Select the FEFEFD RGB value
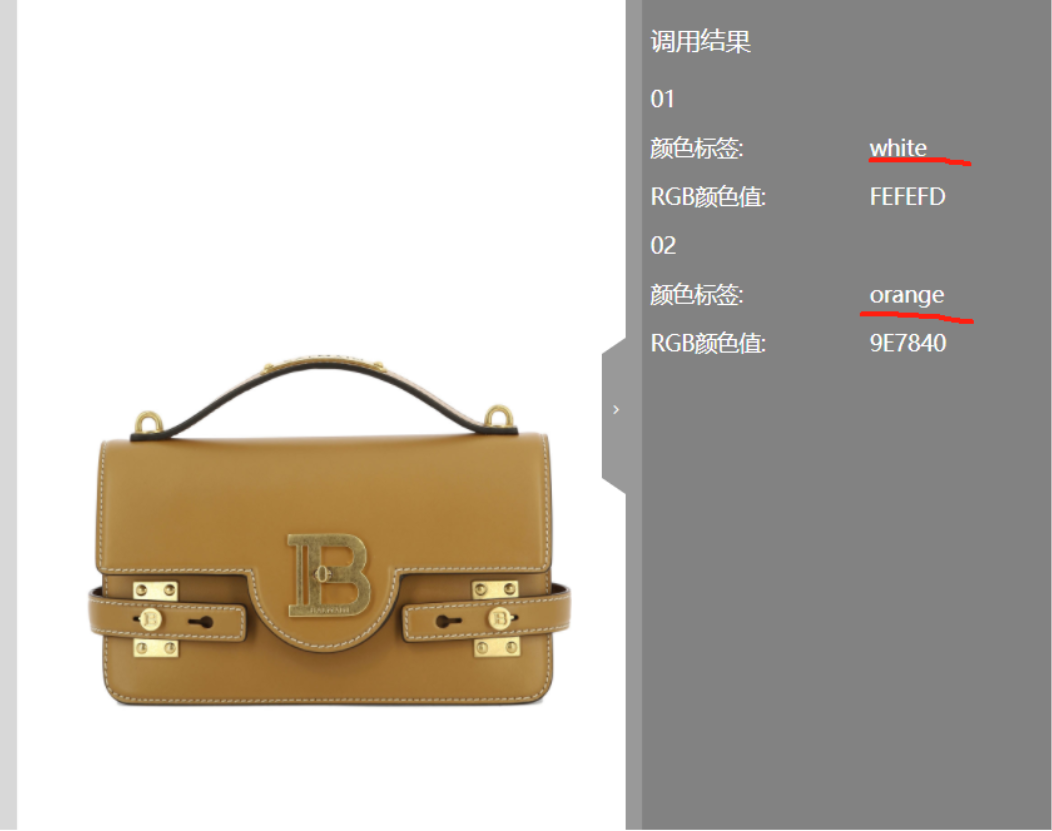The width and height of the screenshot is (1052, 831). coord(907,197)
